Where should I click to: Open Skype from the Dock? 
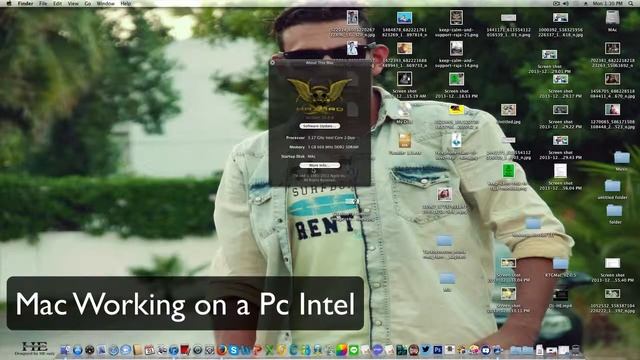[233, 350]
